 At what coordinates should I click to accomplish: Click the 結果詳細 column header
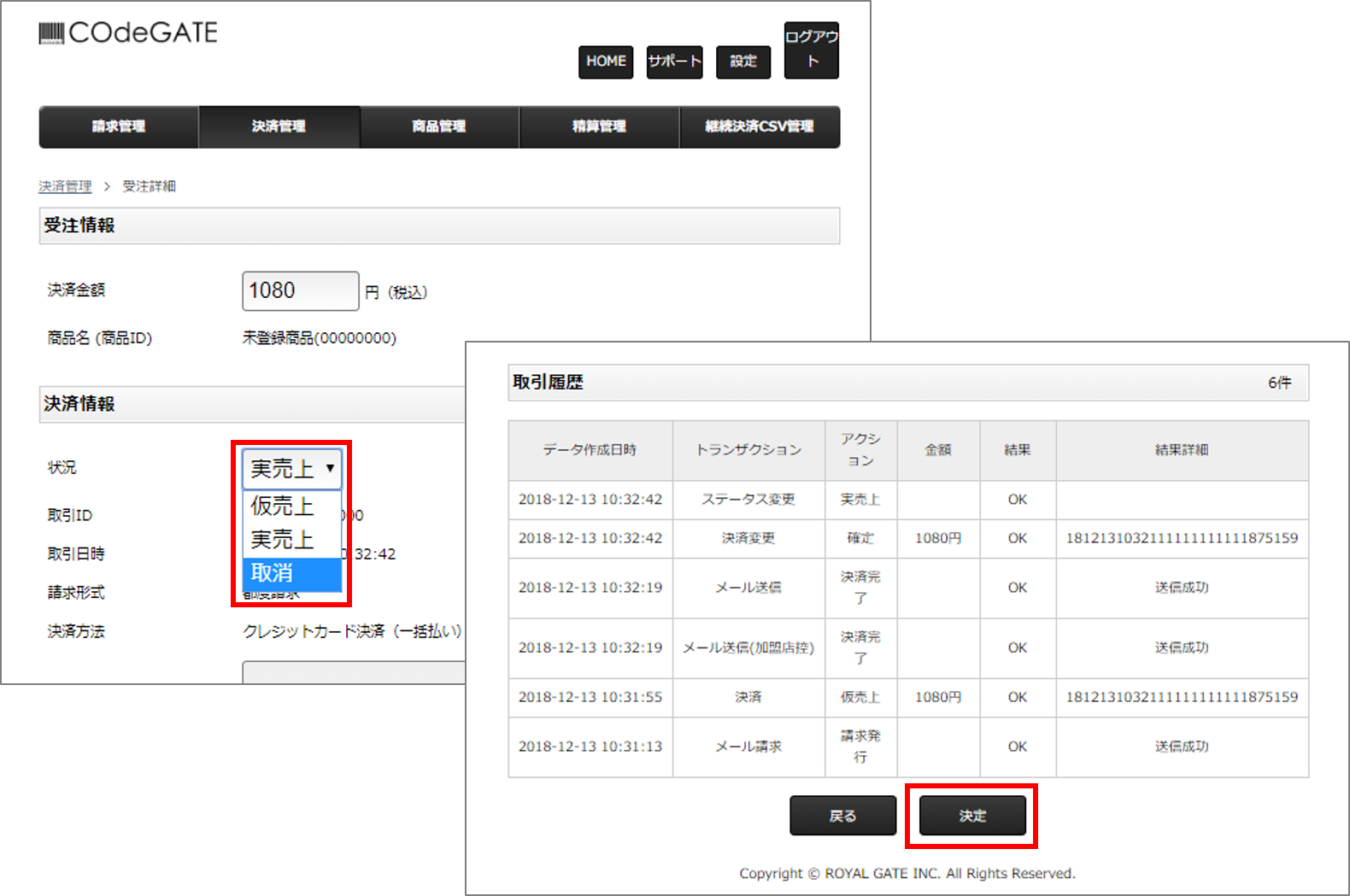point(1182,450)
